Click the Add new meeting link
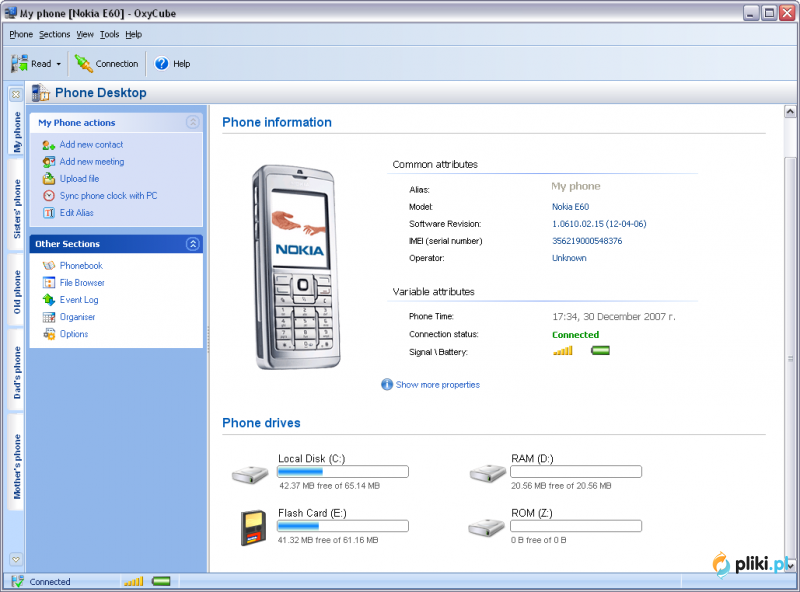Screen dimensions: 800x592 92,161
